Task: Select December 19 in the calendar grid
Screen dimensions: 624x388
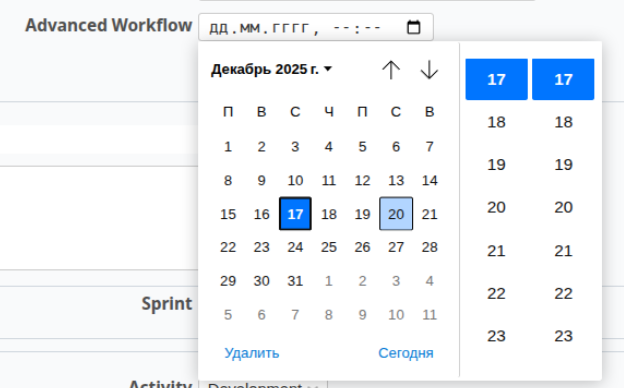Action: coord(362,214)
